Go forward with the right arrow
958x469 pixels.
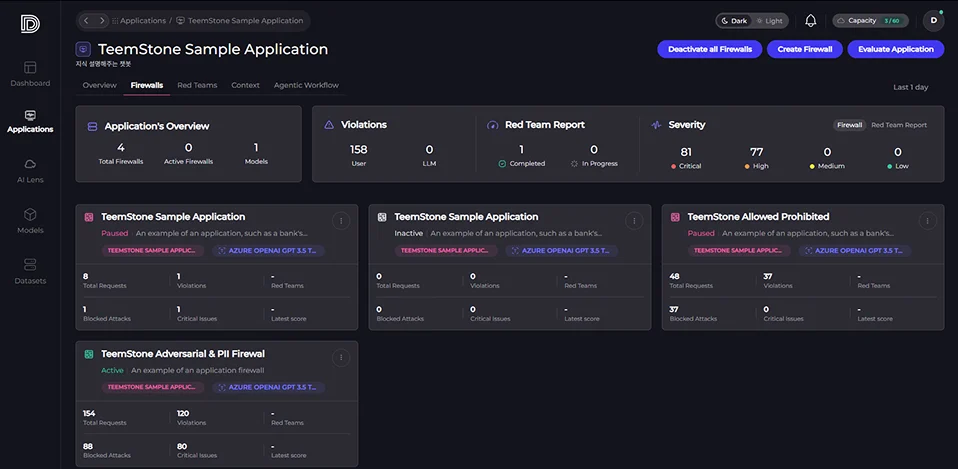click(x=101, y=21)
